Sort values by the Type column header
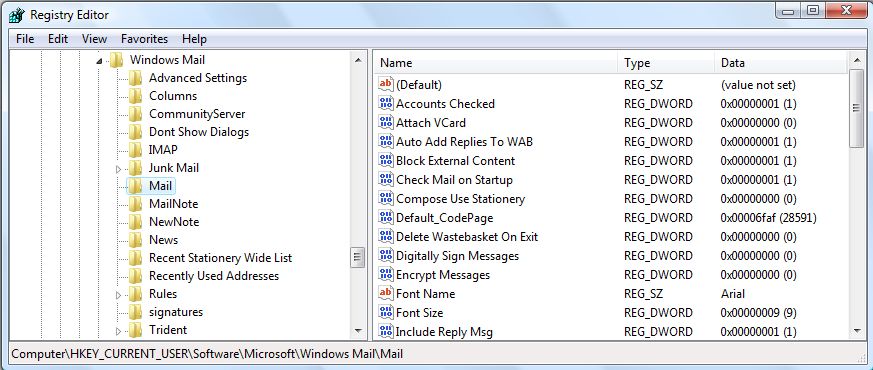This screenshot has width=873, height=370. 666,63
